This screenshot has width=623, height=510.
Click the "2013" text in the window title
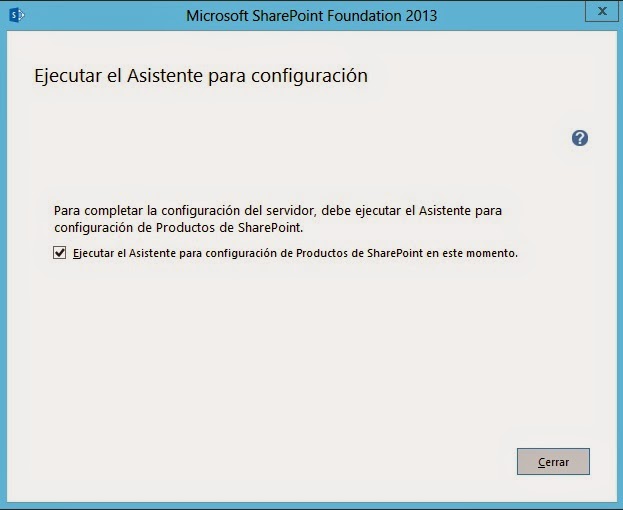point(420,16)
